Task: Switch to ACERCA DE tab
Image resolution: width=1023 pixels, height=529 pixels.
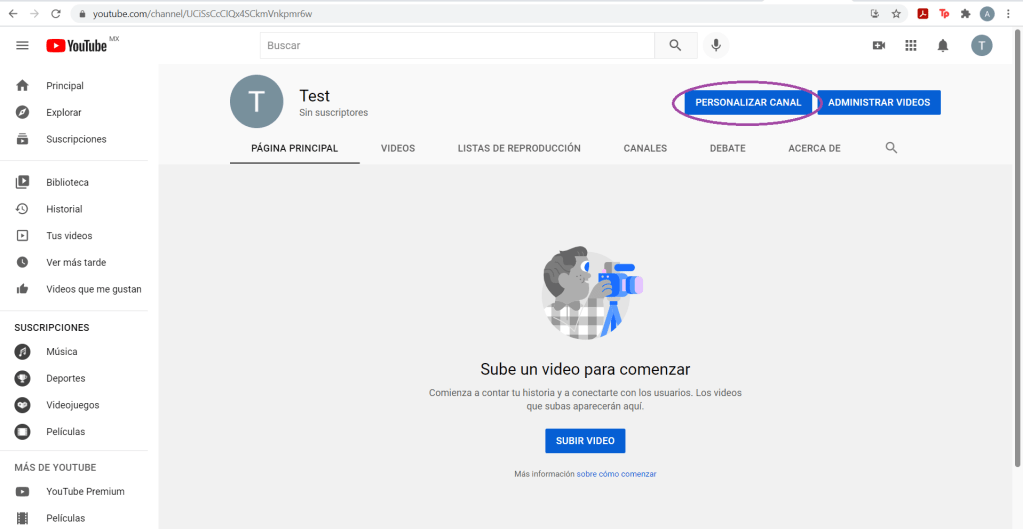Action: point(814,148)
